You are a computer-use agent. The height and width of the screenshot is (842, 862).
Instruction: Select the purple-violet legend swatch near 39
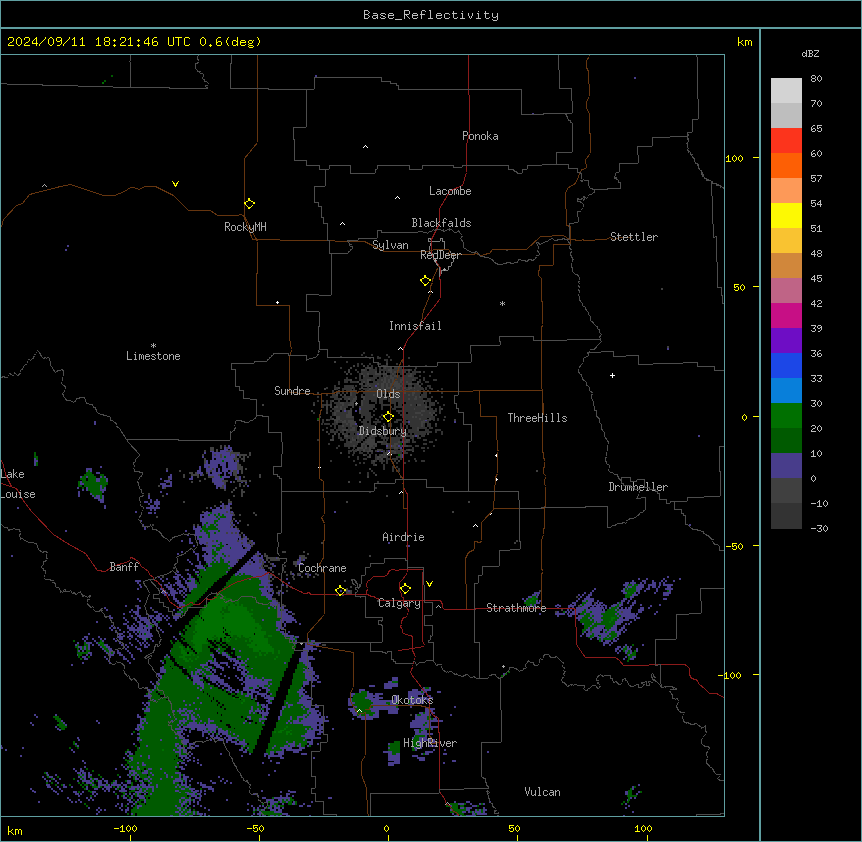[786, 340]
